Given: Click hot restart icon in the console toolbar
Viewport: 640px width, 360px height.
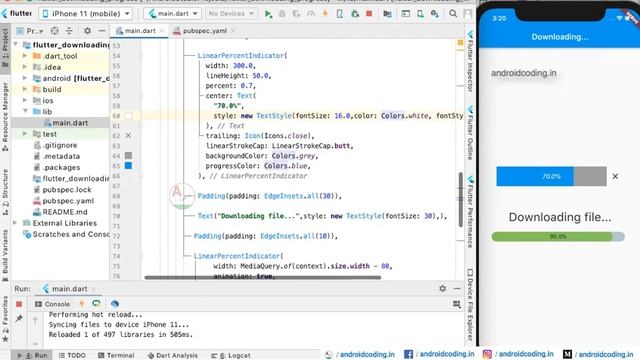Looking at the screenshot, I should click(96, 304).
